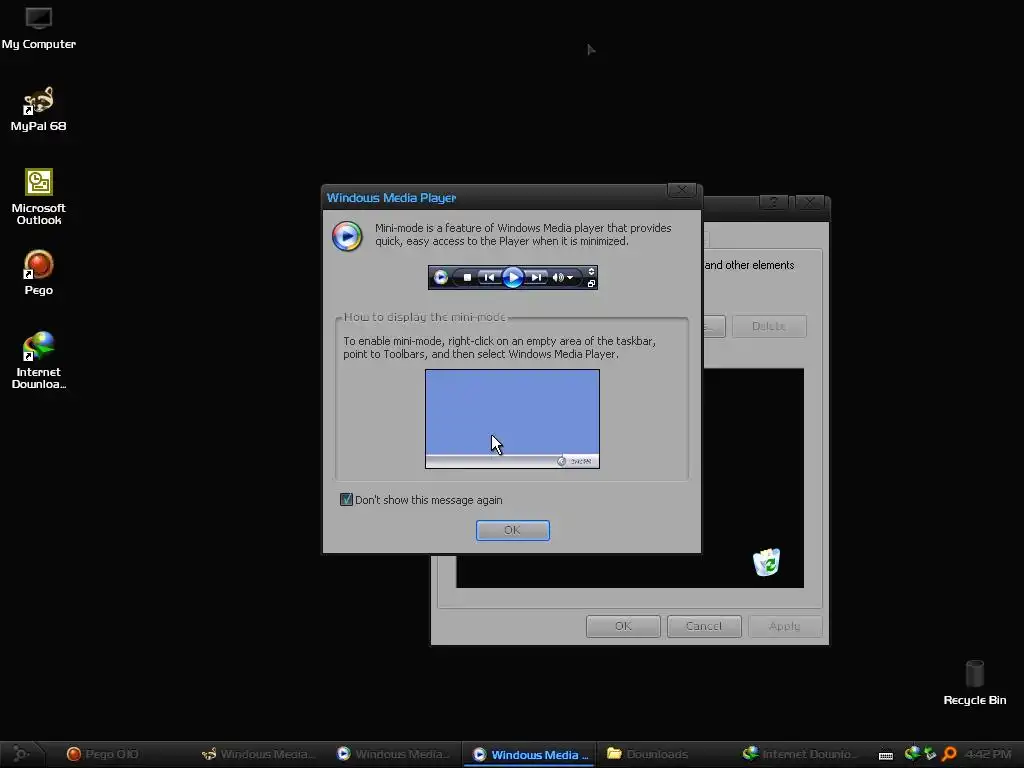
Task: Switch to the MyPal Windows Media taskbar item
Action: coord(260,754)
